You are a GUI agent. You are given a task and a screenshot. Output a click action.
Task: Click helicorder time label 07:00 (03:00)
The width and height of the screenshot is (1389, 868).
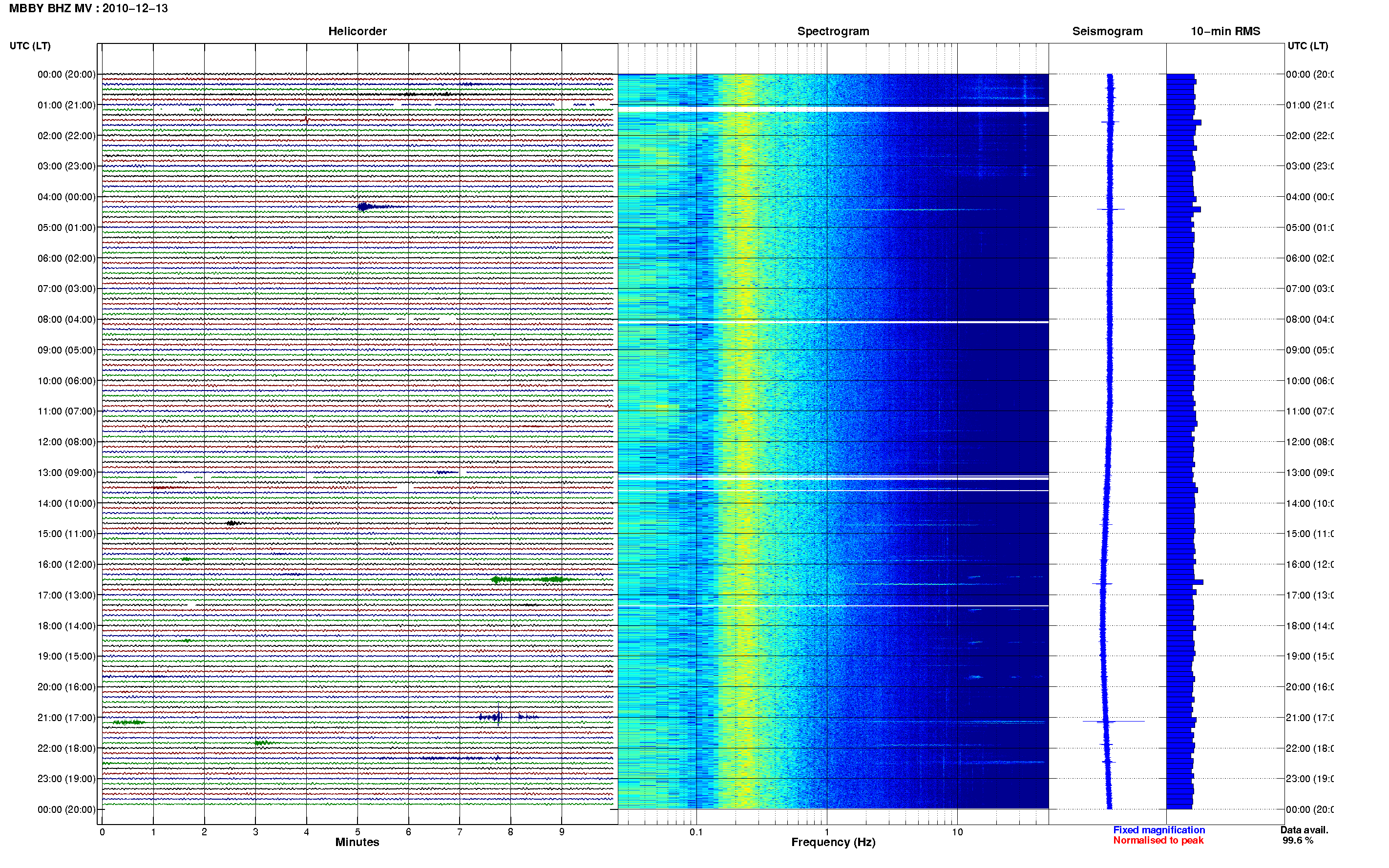point(66,288)
